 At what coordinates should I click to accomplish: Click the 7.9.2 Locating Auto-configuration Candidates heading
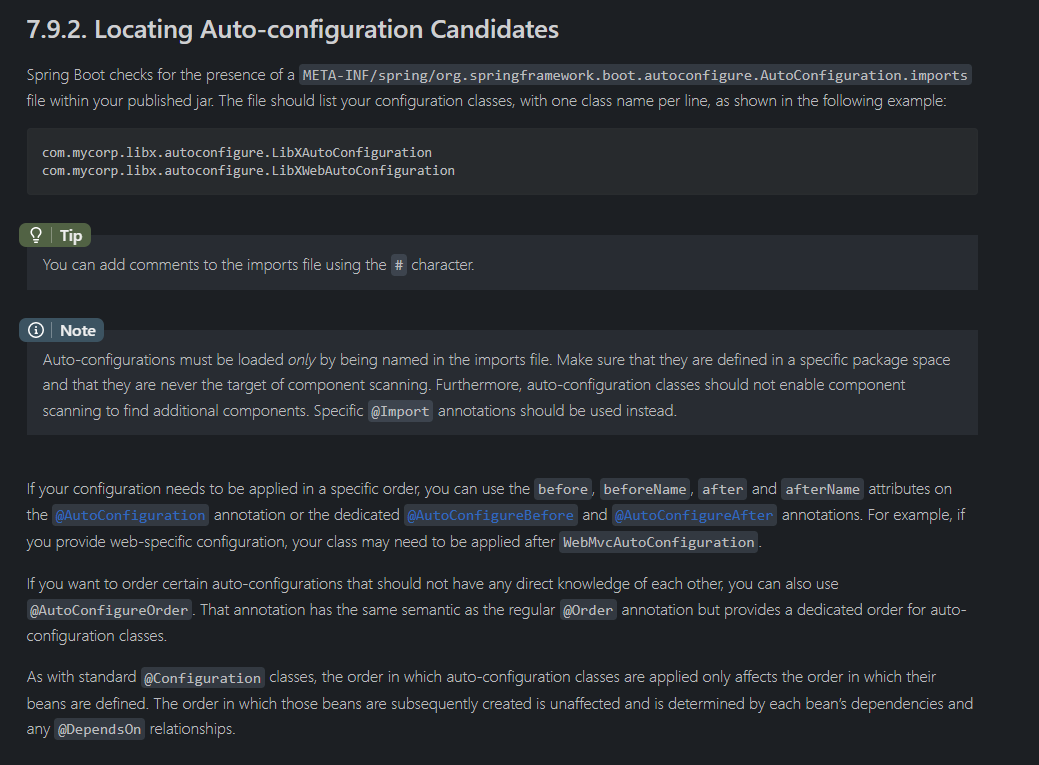click(292, 30)
